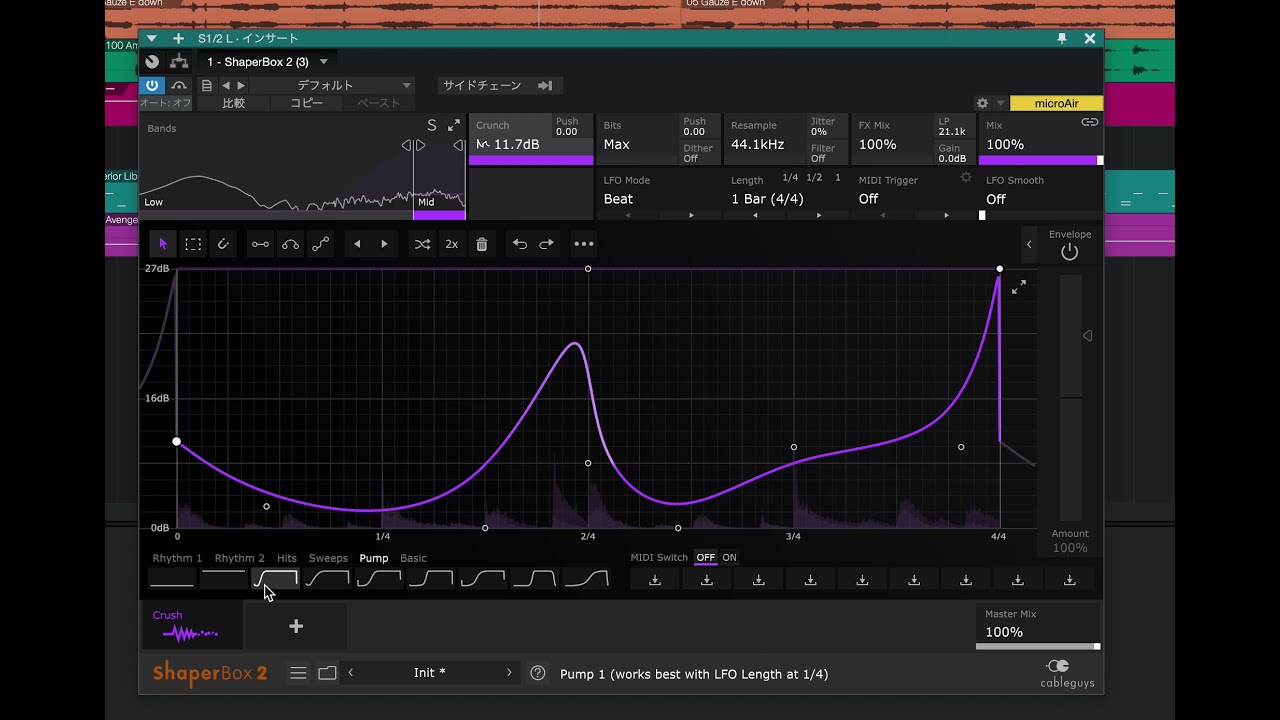
Task: Open the ShaperBox 2 (3) plugin dropdown
Action: [x=267, y=62]
